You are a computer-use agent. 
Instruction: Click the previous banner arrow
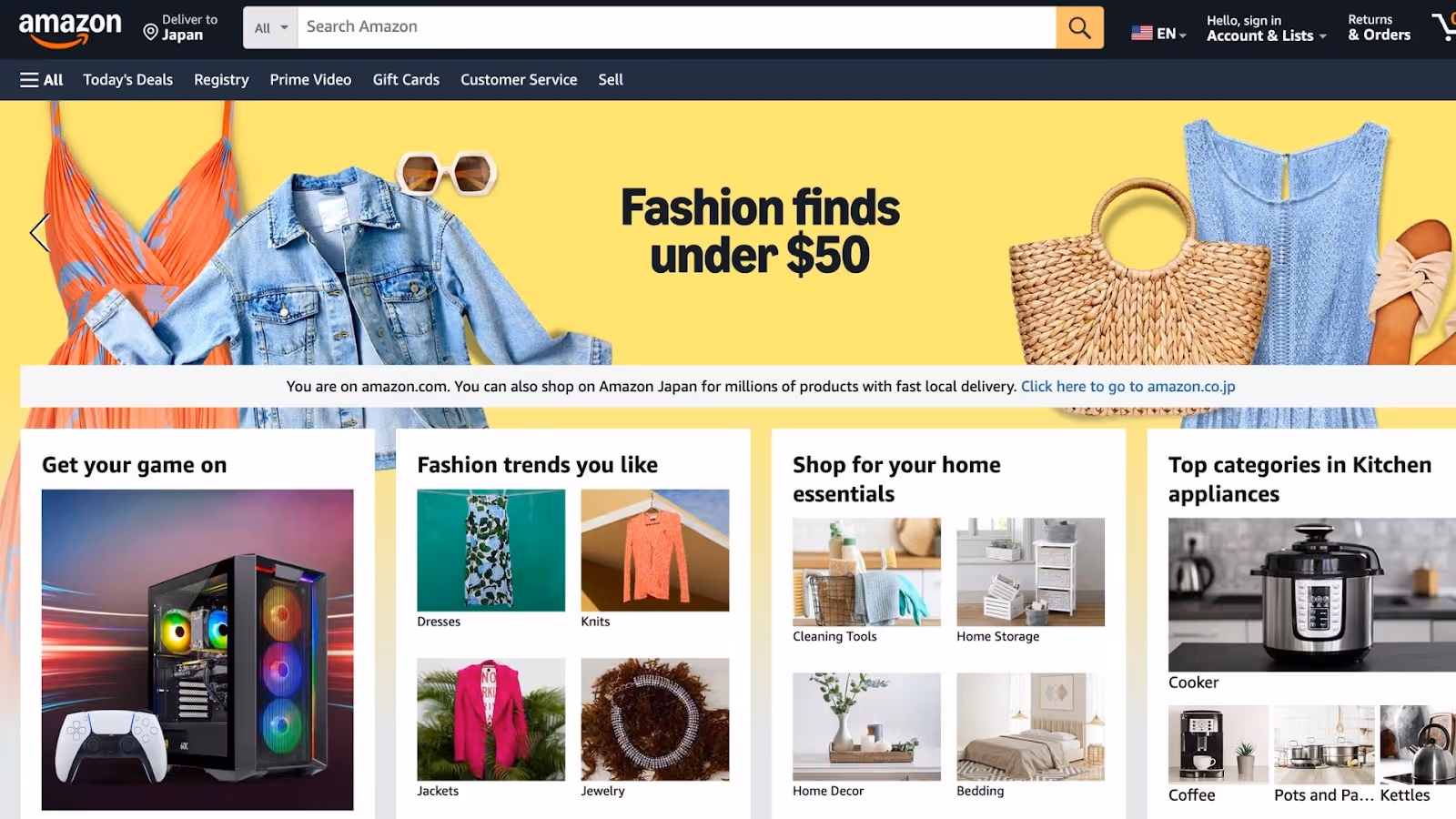click(x=39, y=233)
